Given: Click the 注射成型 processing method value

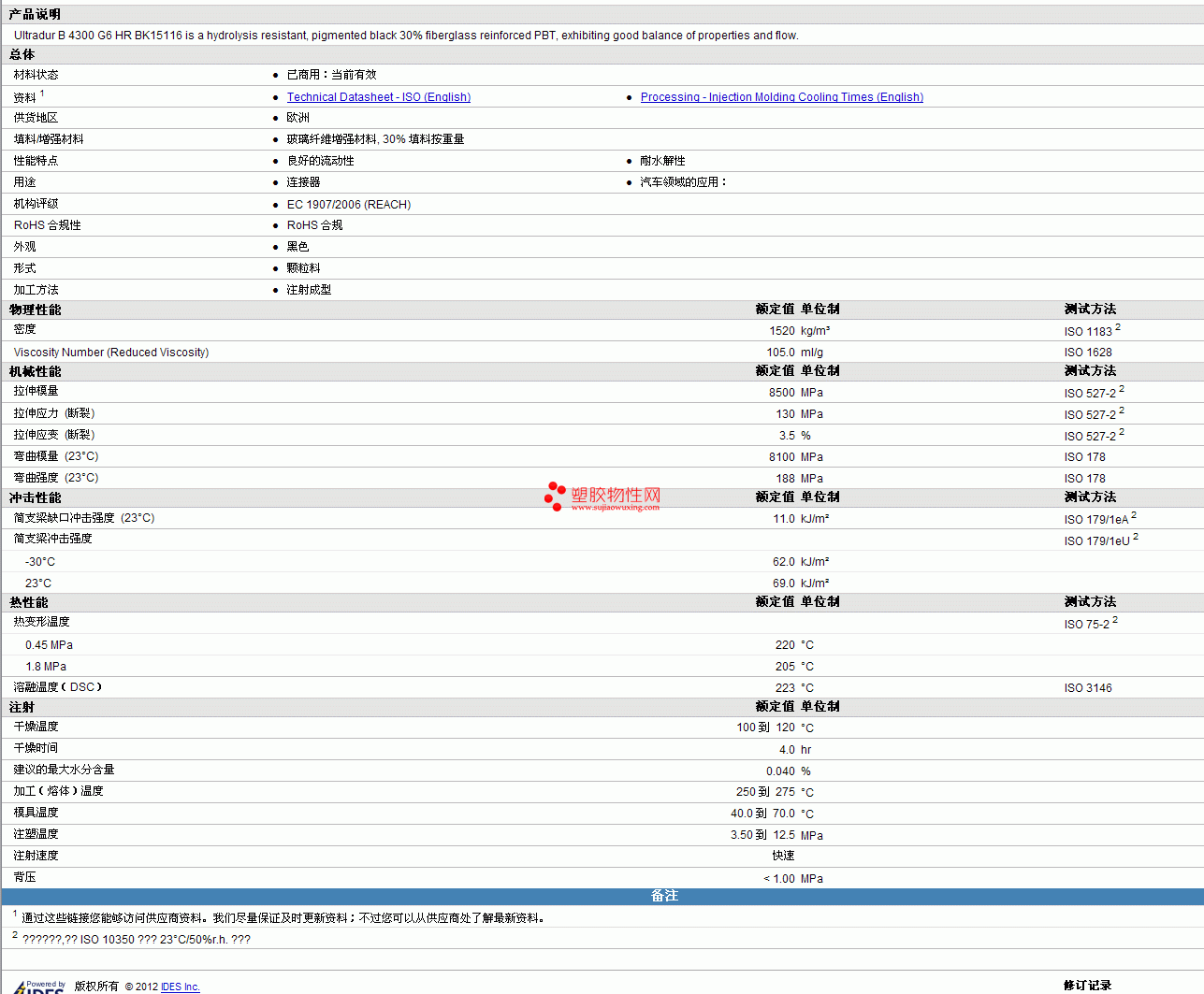Looking at the screenshot, I should click(x=309, y=290).
